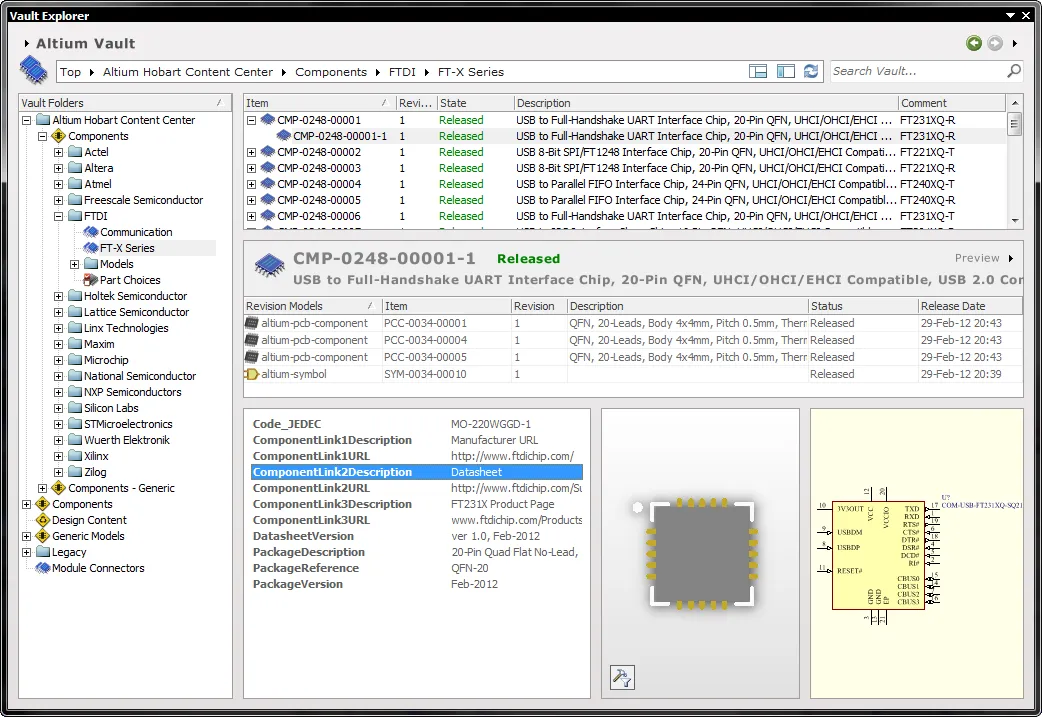Toggle the left folder pane layout icon
The width and height of the screenshot is (1042, 717).
click(785, 71)
